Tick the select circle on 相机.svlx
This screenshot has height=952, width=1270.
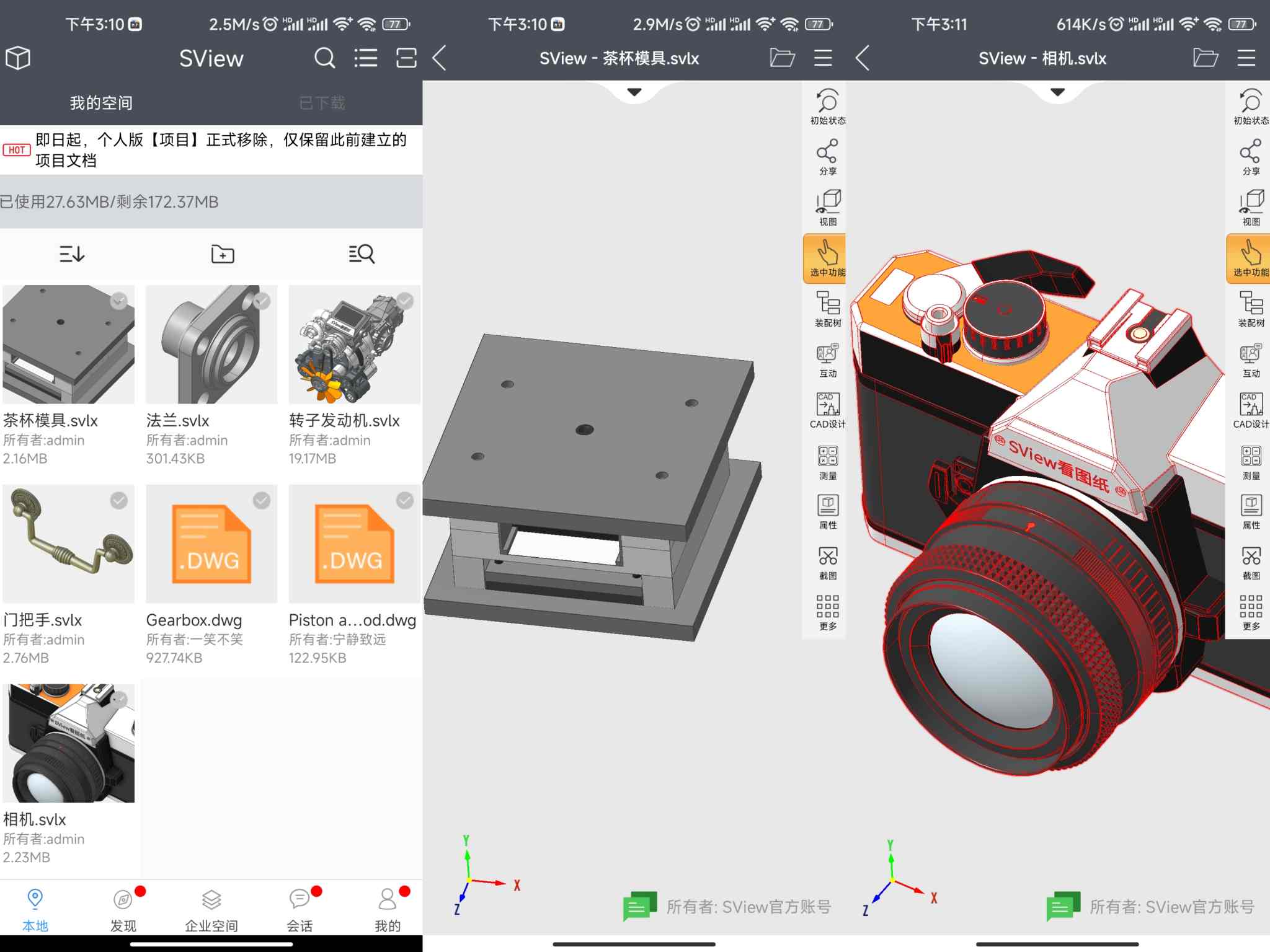(x=118, y=700)
